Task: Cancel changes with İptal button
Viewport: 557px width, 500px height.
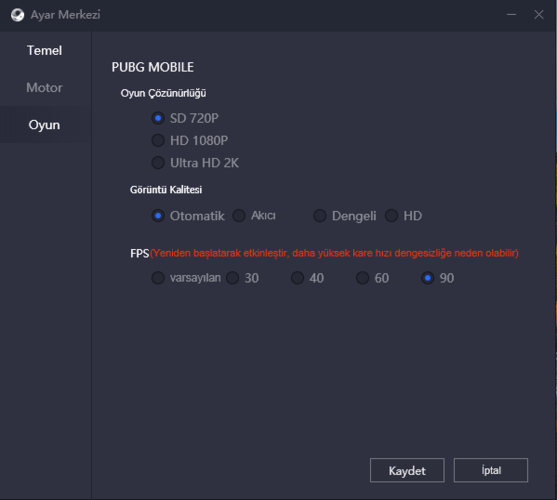Action: (491, 470)
